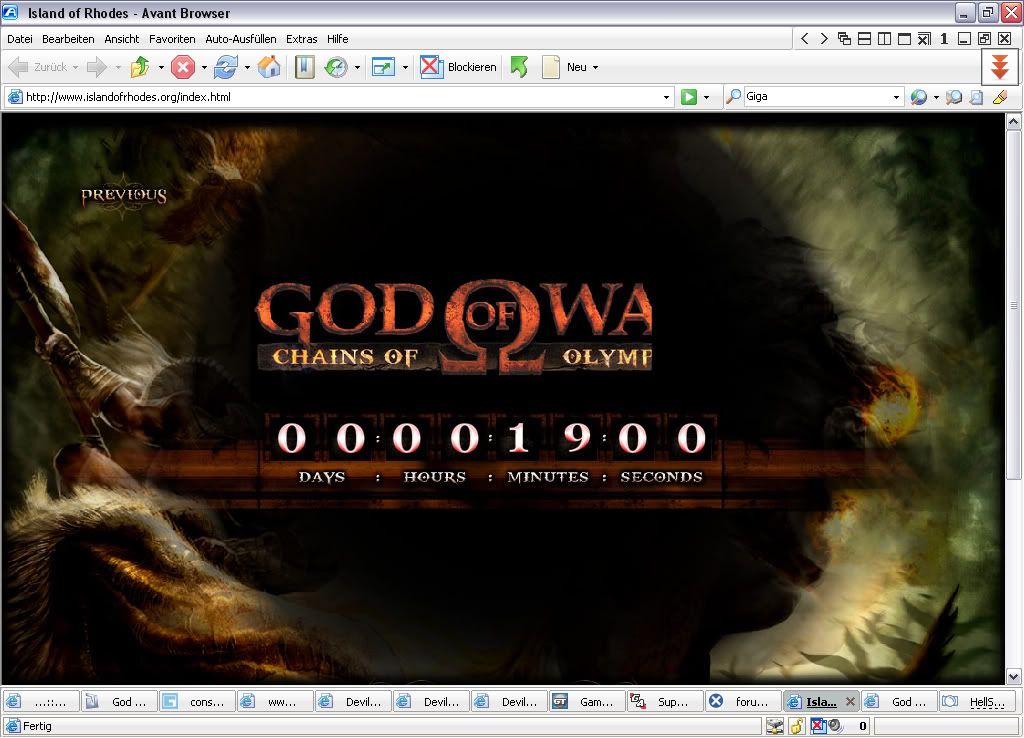Click the cascade windows icon

844,39
